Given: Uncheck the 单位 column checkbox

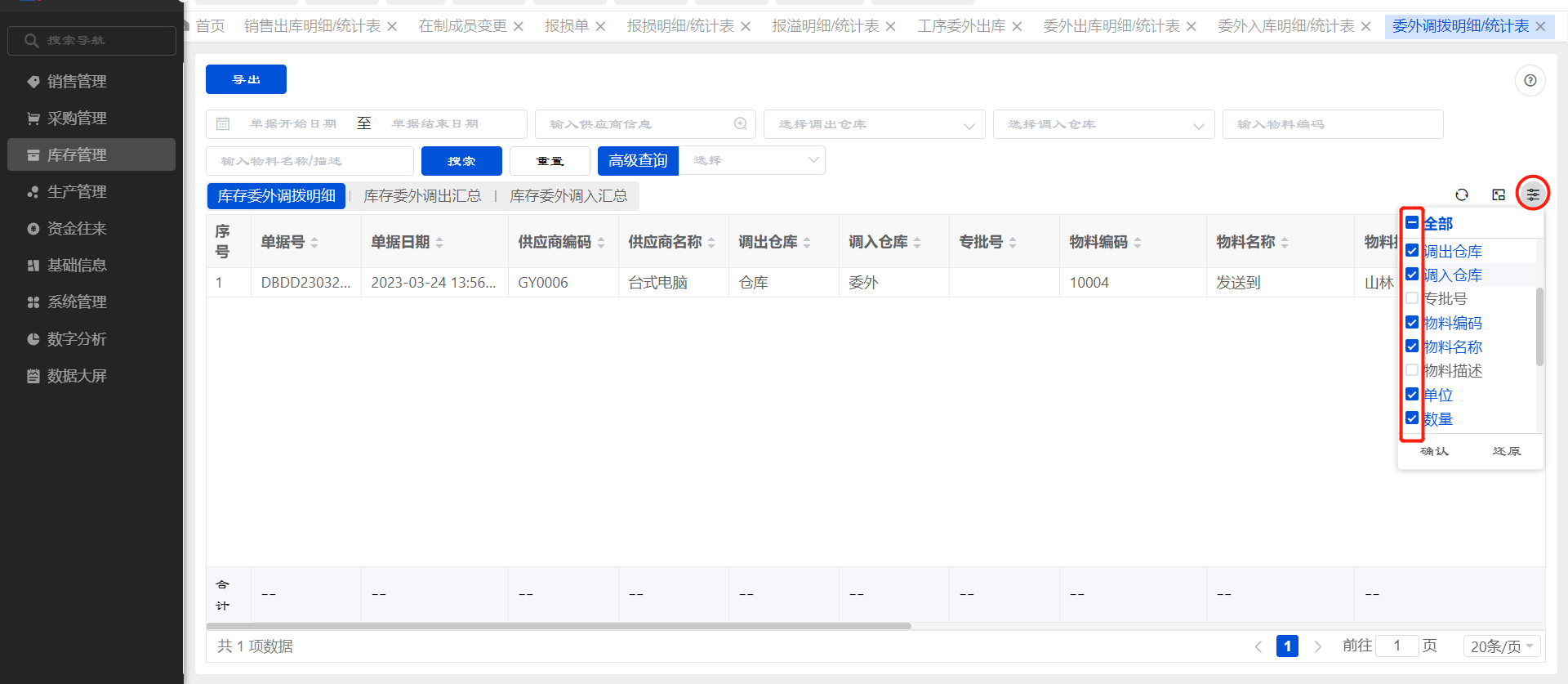Looking at the screenshot, I should tap(1412, 395).
